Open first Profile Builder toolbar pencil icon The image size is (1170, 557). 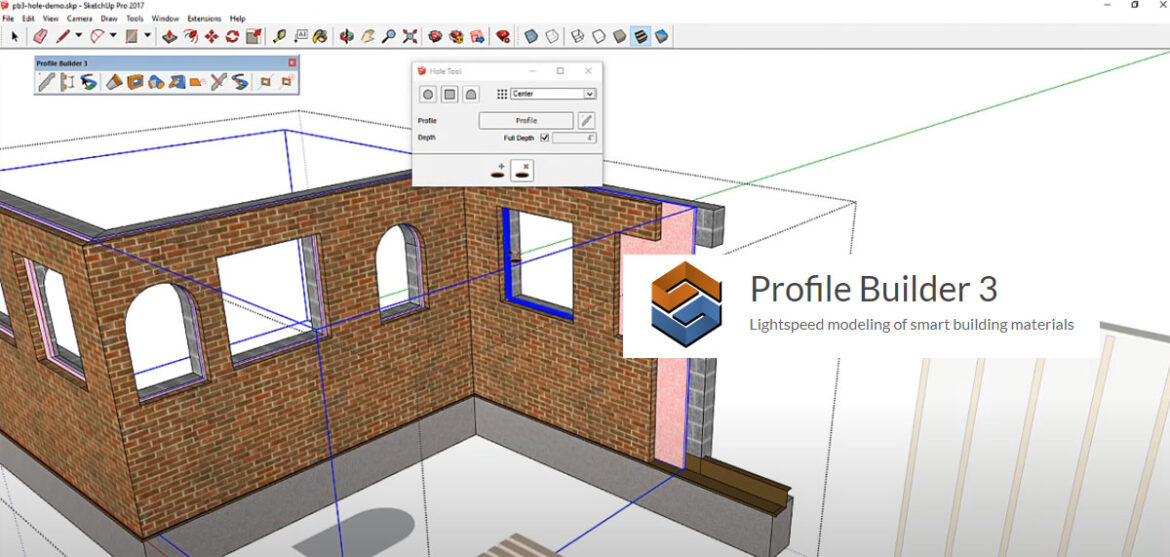tap(46, 82)
